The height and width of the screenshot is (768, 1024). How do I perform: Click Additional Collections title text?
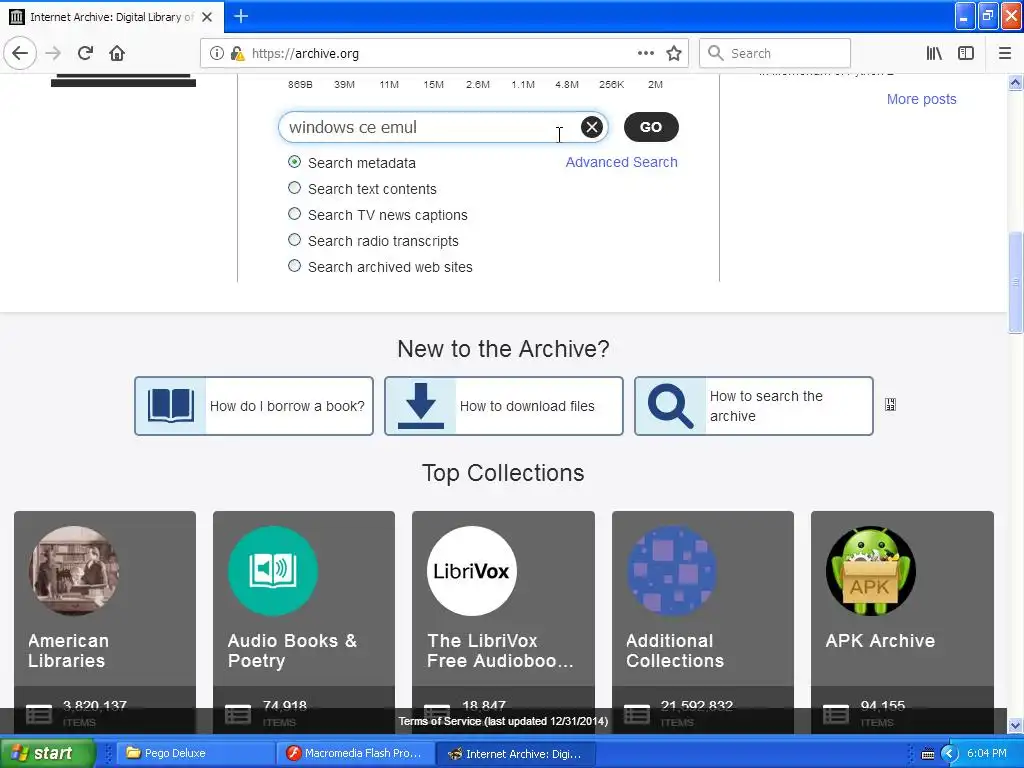pos(675,650)
